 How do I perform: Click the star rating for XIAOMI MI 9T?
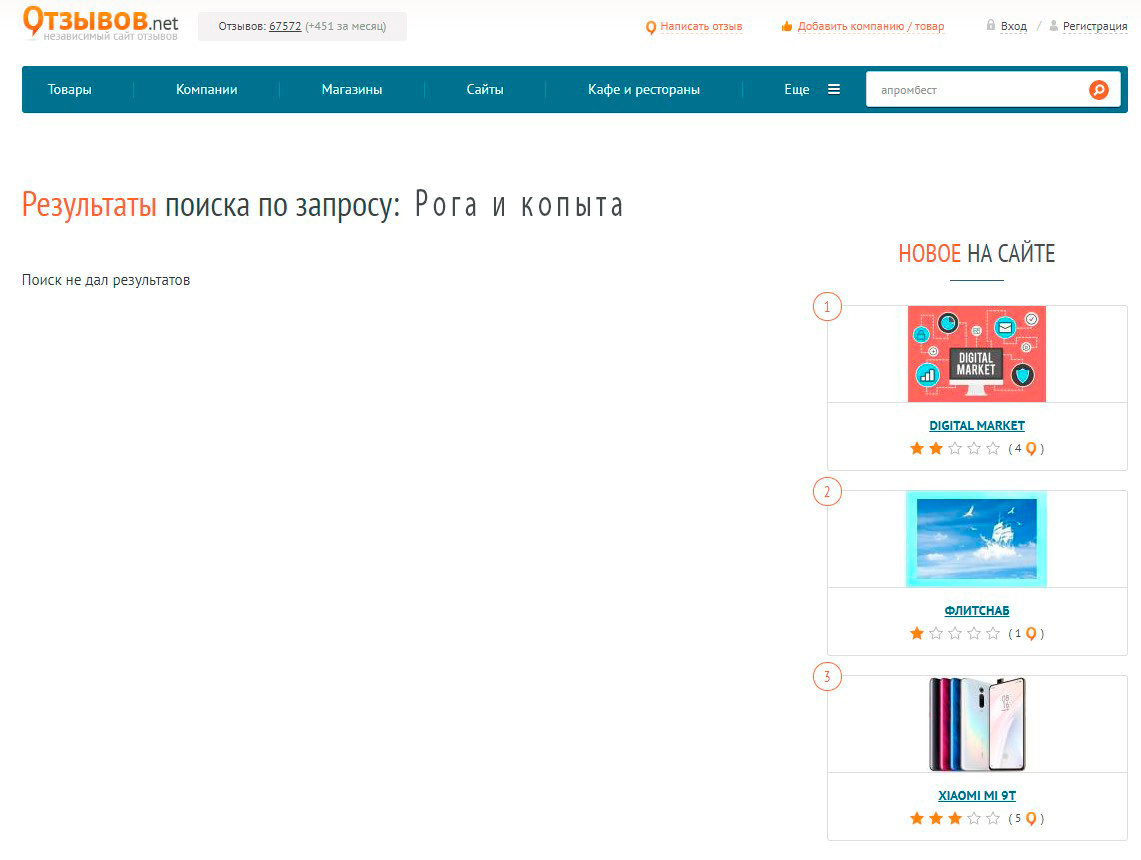[x=955, y=818]
